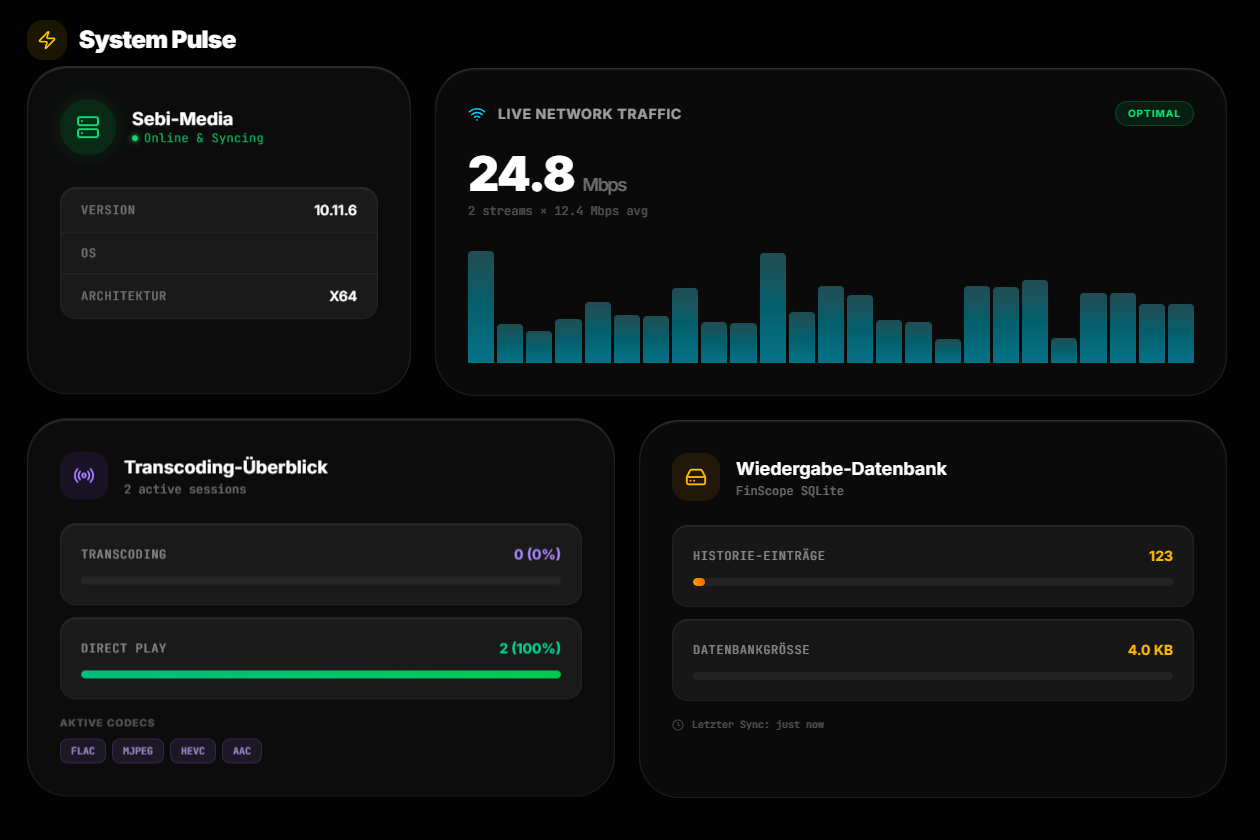The height and width of the screenshot is (840, 1260).
Task: Click the 2 streams × 12.4 Mbps avg text
Action: [558, 211]
